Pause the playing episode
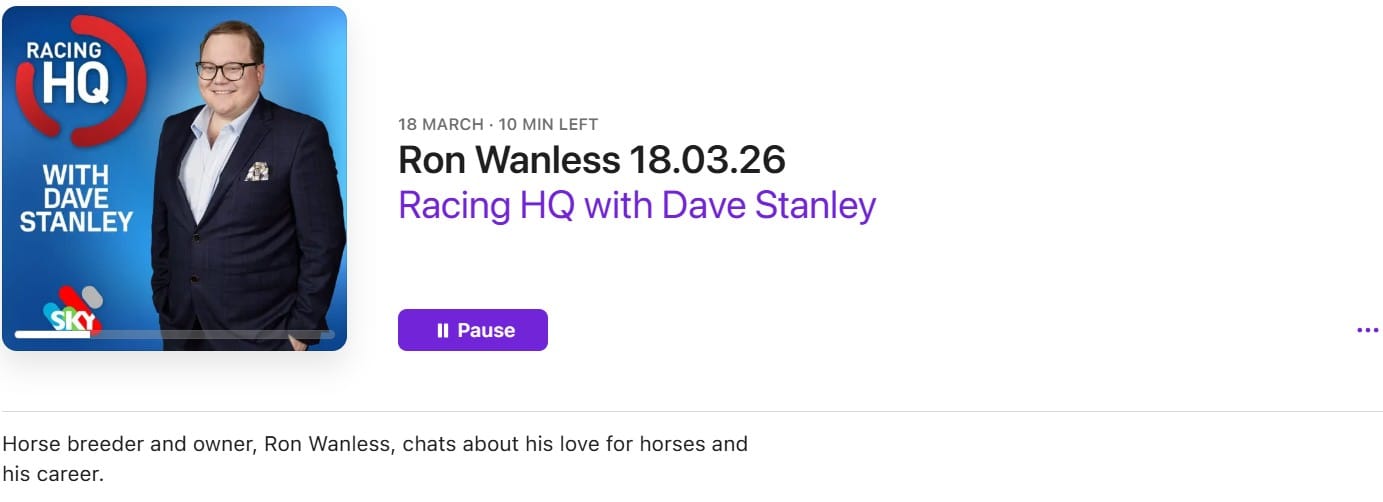 (472, 330)
